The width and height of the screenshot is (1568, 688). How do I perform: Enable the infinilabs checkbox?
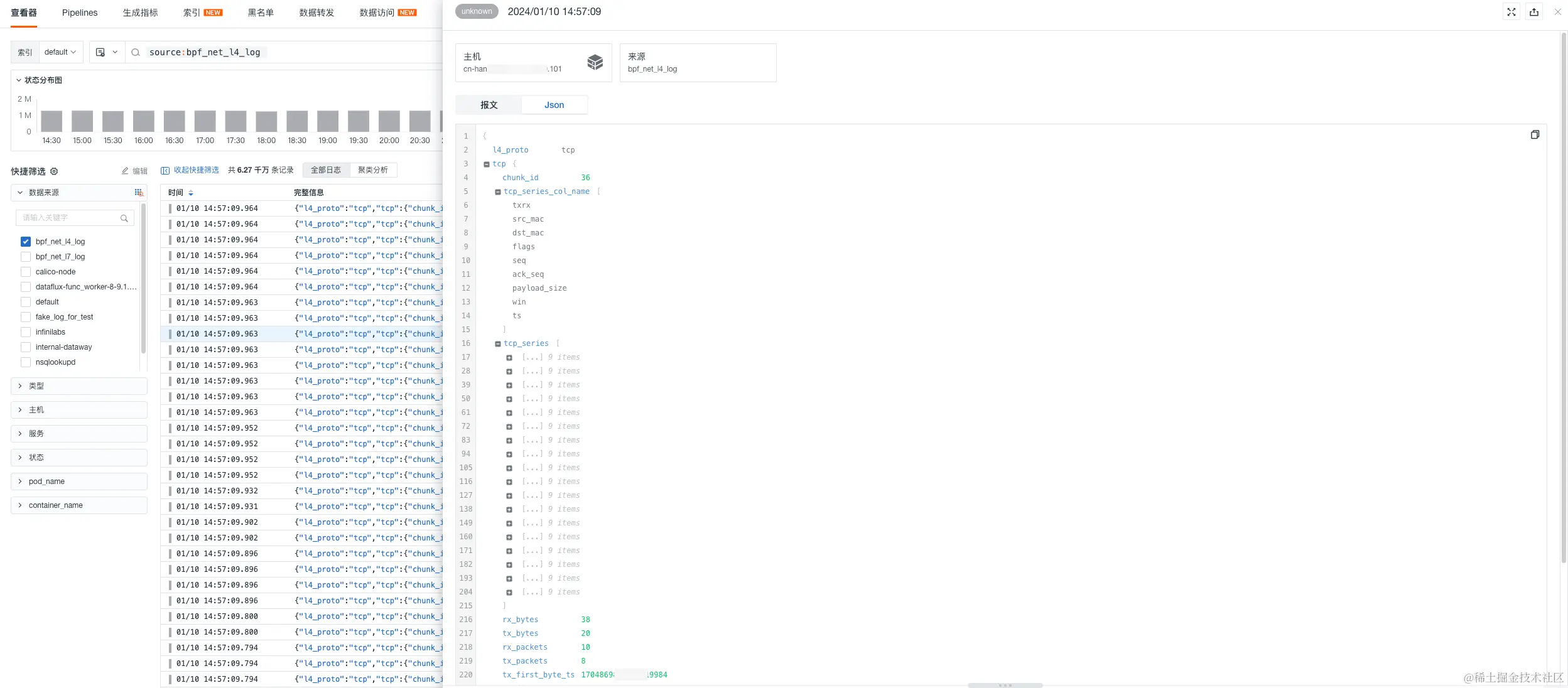pos(26,332)
